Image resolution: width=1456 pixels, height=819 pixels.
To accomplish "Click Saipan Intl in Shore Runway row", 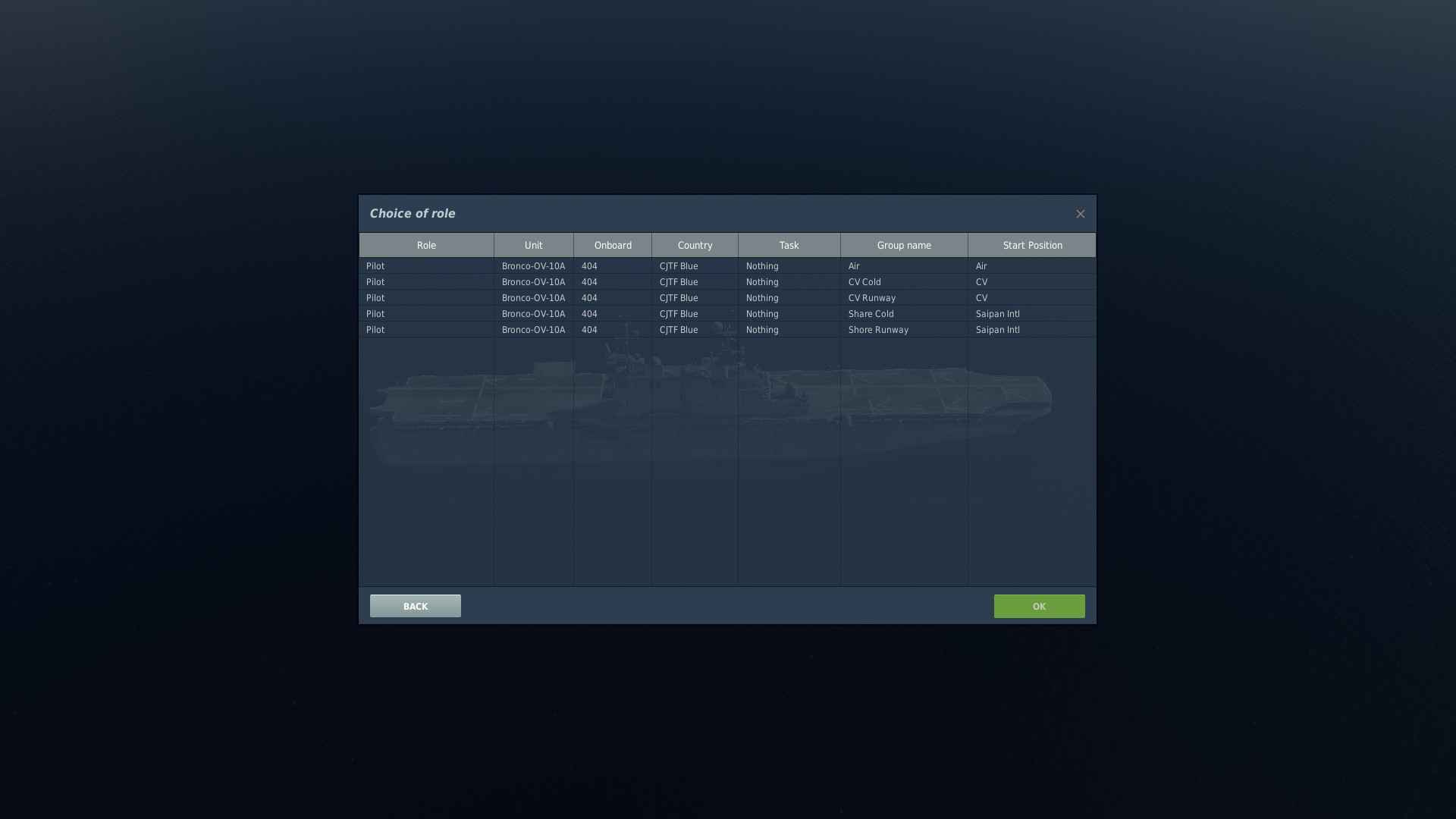I will [x=997, y=330].
